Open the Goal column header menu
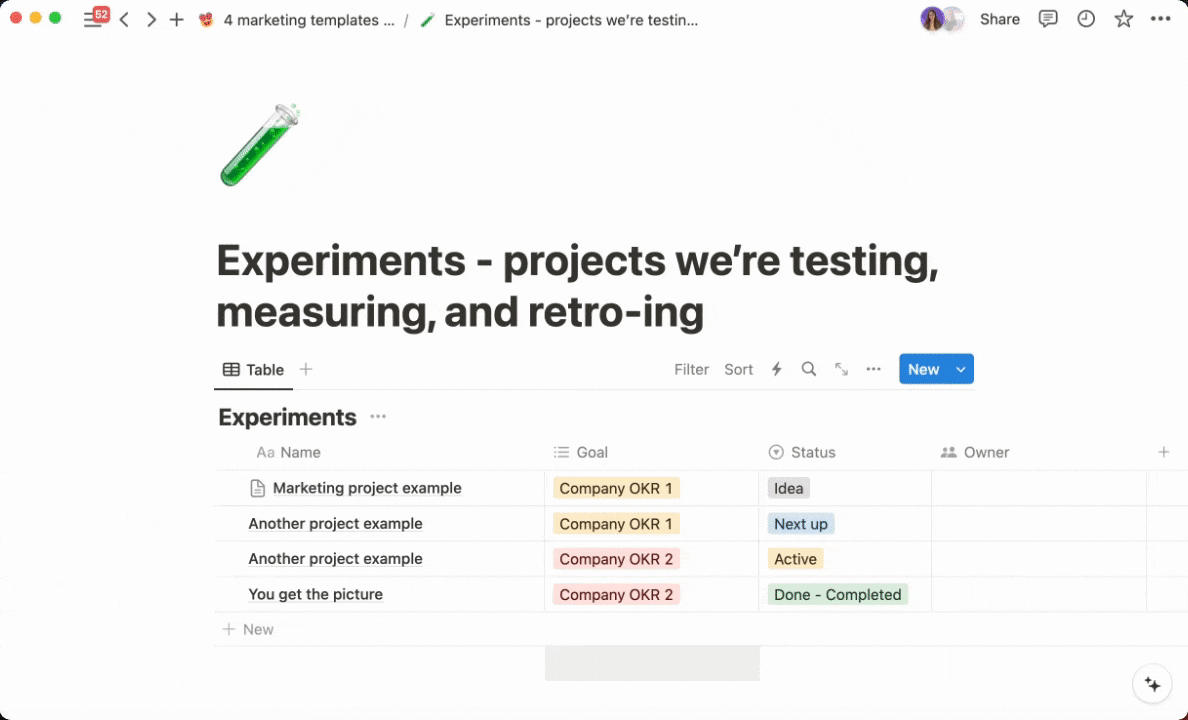 [591, 452]
